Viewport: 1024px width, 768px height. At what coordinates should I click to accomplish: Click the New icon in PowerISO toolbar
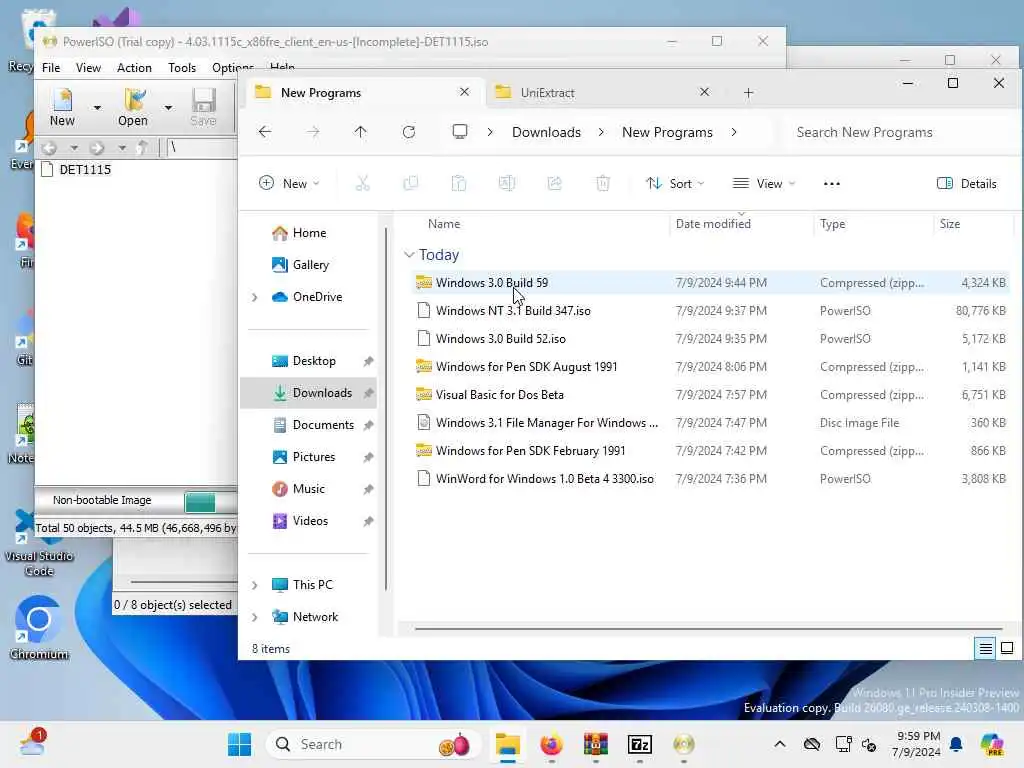click(x=62, y=107)
